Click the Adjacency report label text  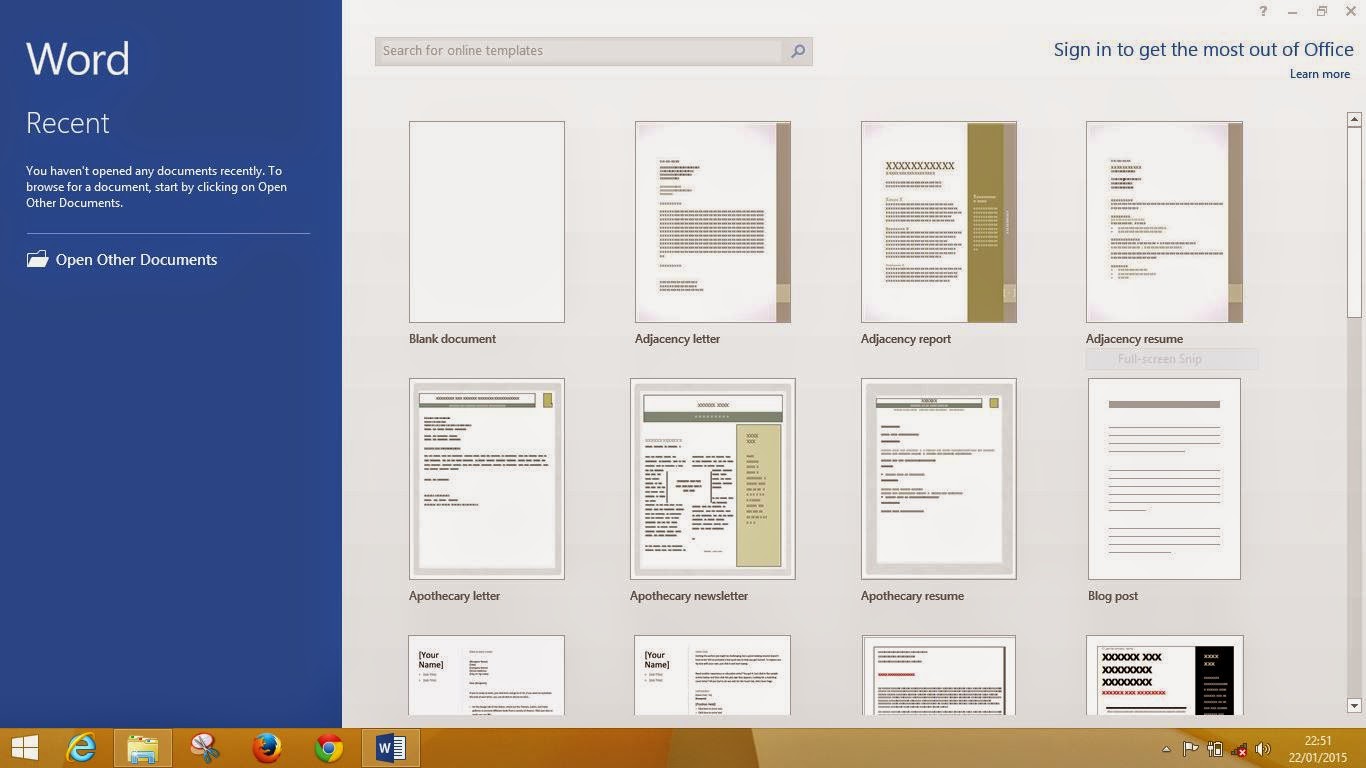coord(906,339)
